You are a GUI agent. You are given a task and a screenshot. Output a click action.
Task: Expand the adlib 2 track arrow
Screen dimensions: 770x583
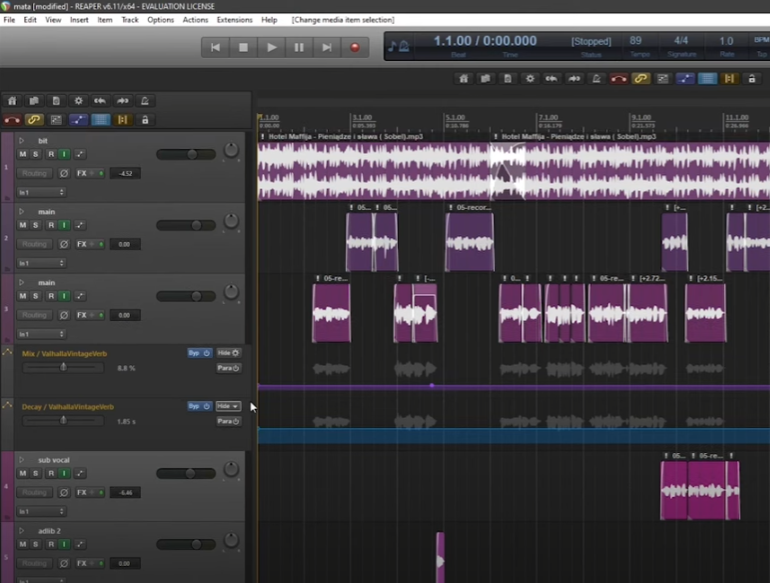22,531
